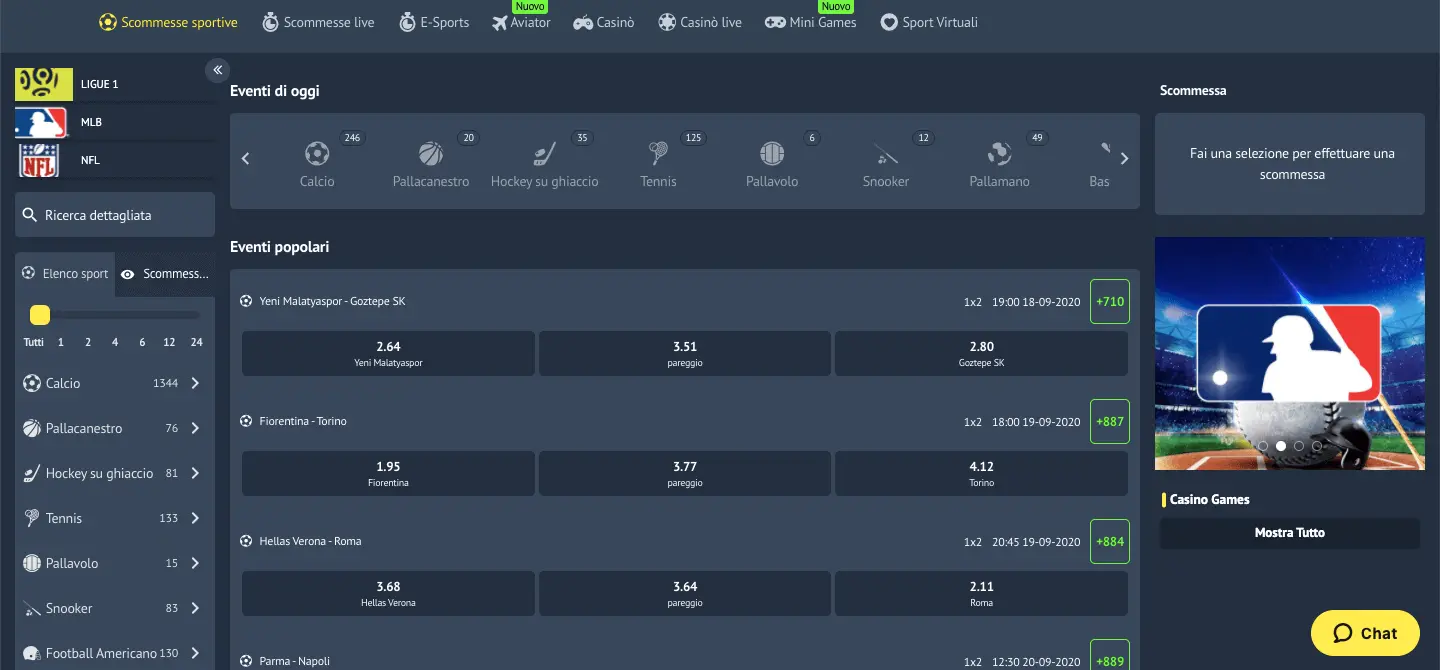The image size is (1440, 670).
Task: Bet on Fiorentina at odds 1.95
Action: (x=388, y=474)
